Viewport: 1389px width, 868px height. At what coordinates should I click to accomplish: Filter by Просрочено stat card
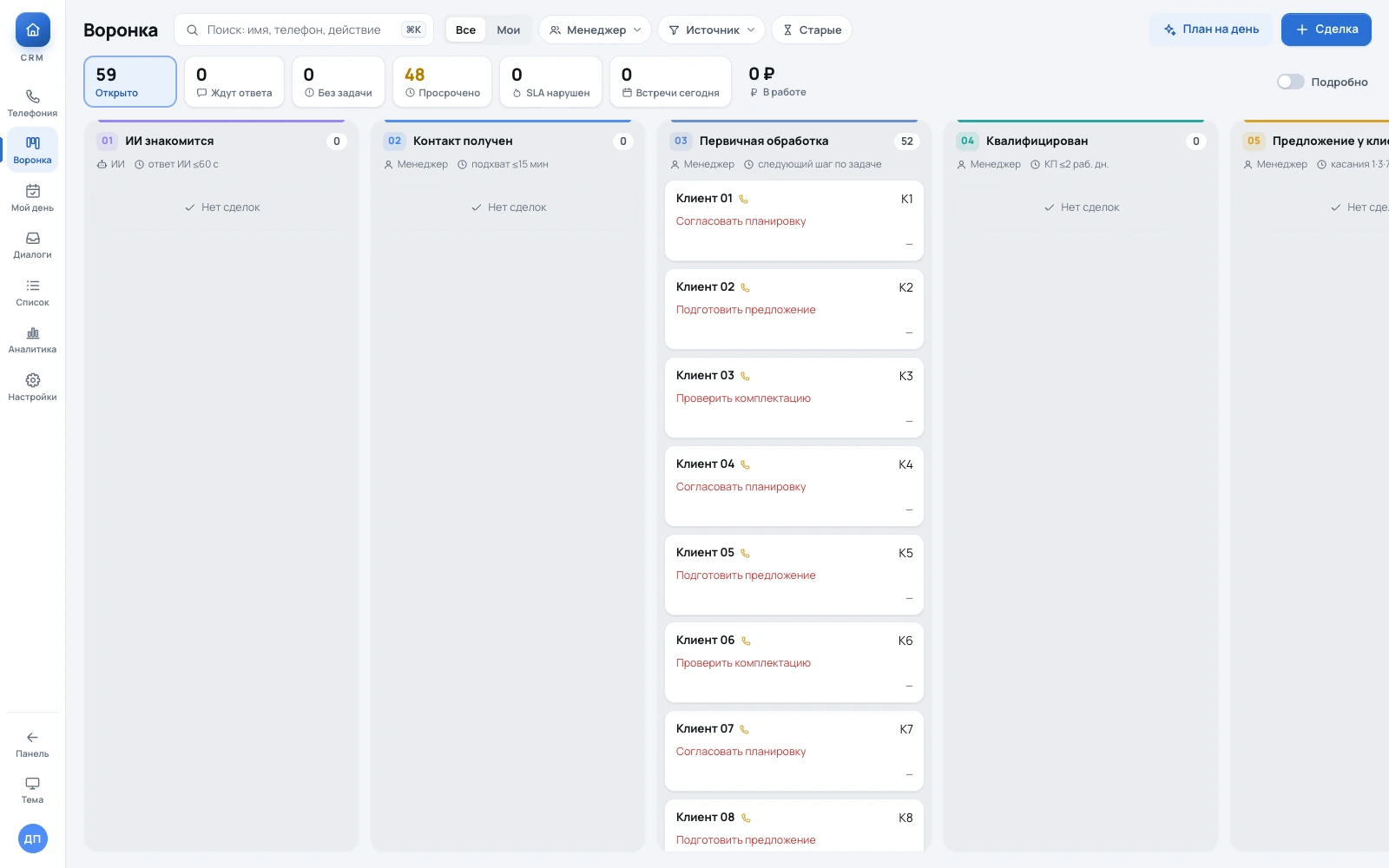point(442,82)
